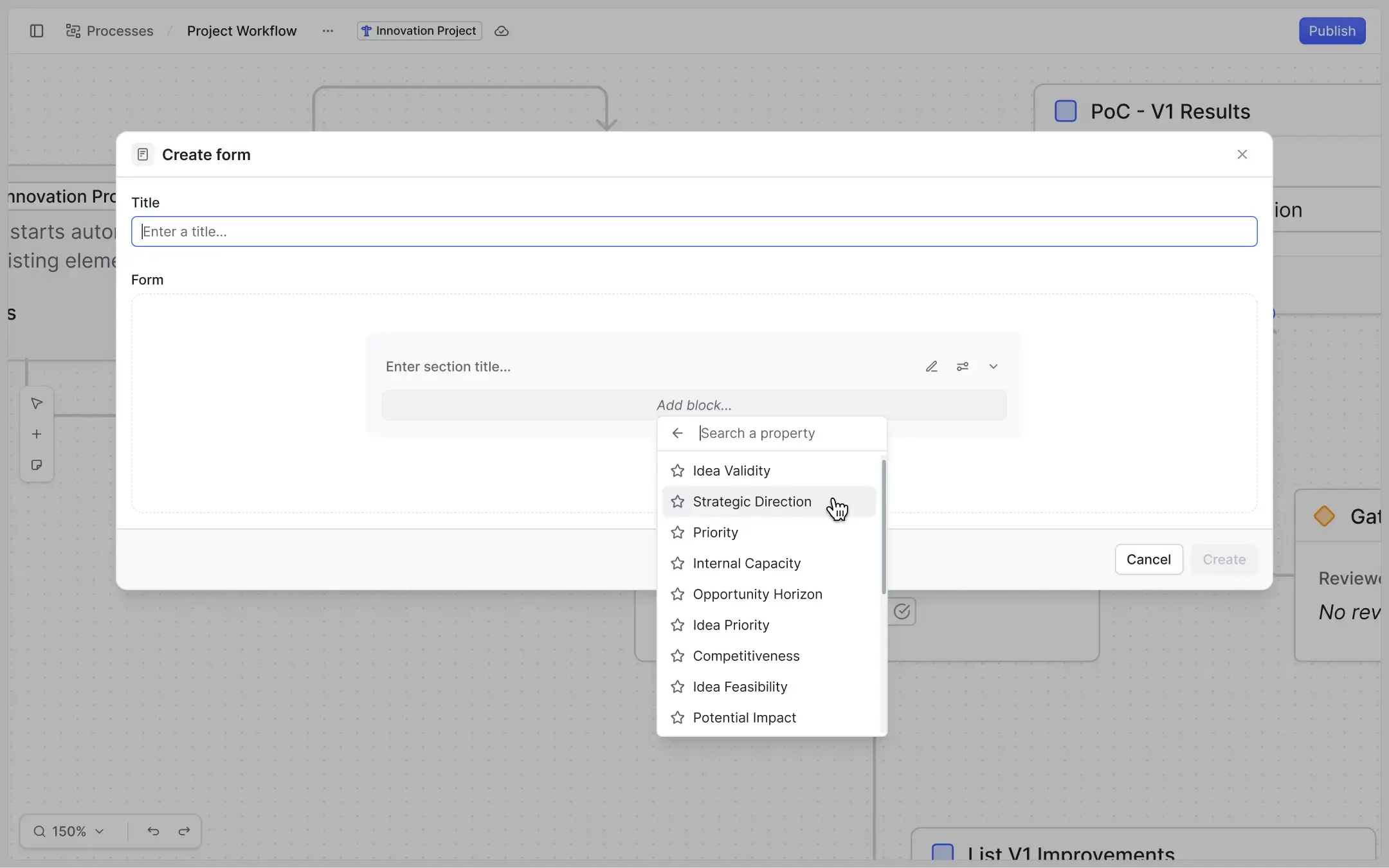The height and width of the screenshot is (868, 1389).
Task: Click the pencil edit section icon
Action: [931, 366]
